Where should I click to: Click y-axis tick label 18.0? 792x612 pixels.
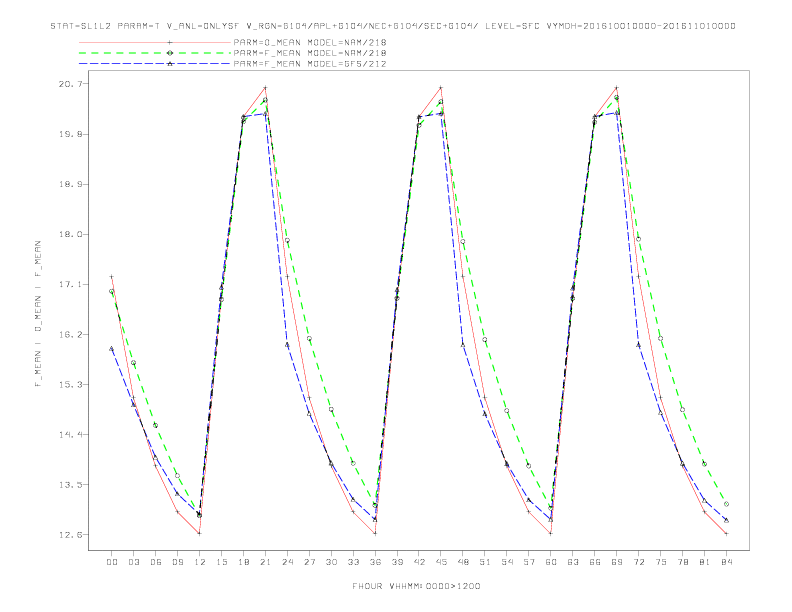[71, 234]
